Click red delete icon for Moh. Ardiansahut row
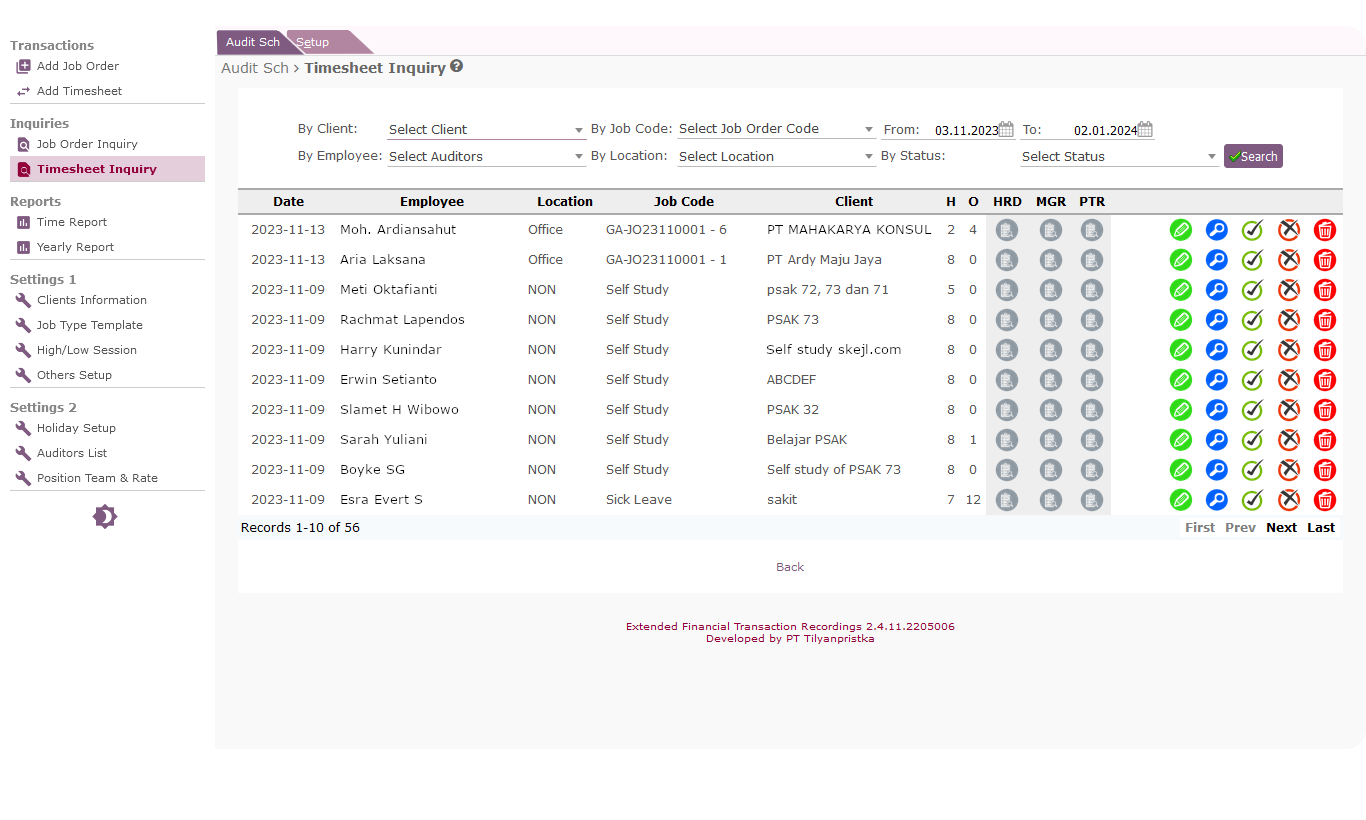Image resolution: width=1366 pixels, height=820 pixels. click(1325, 230)
